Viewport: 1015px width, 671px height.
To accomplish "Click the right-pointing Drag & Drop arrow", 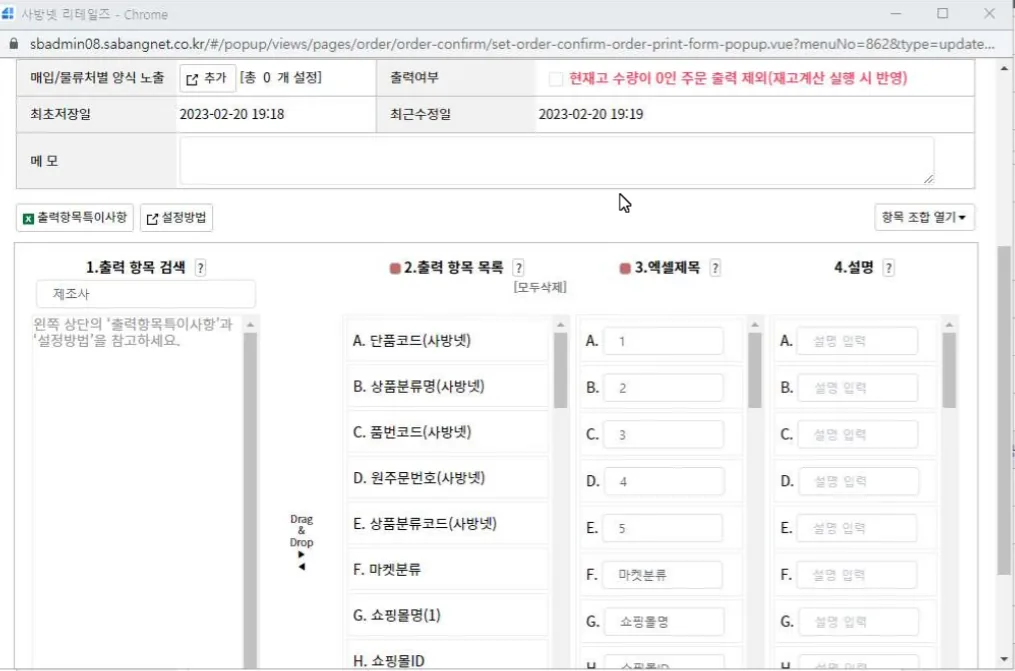I will pyautogui.click(x=302, y=555).
